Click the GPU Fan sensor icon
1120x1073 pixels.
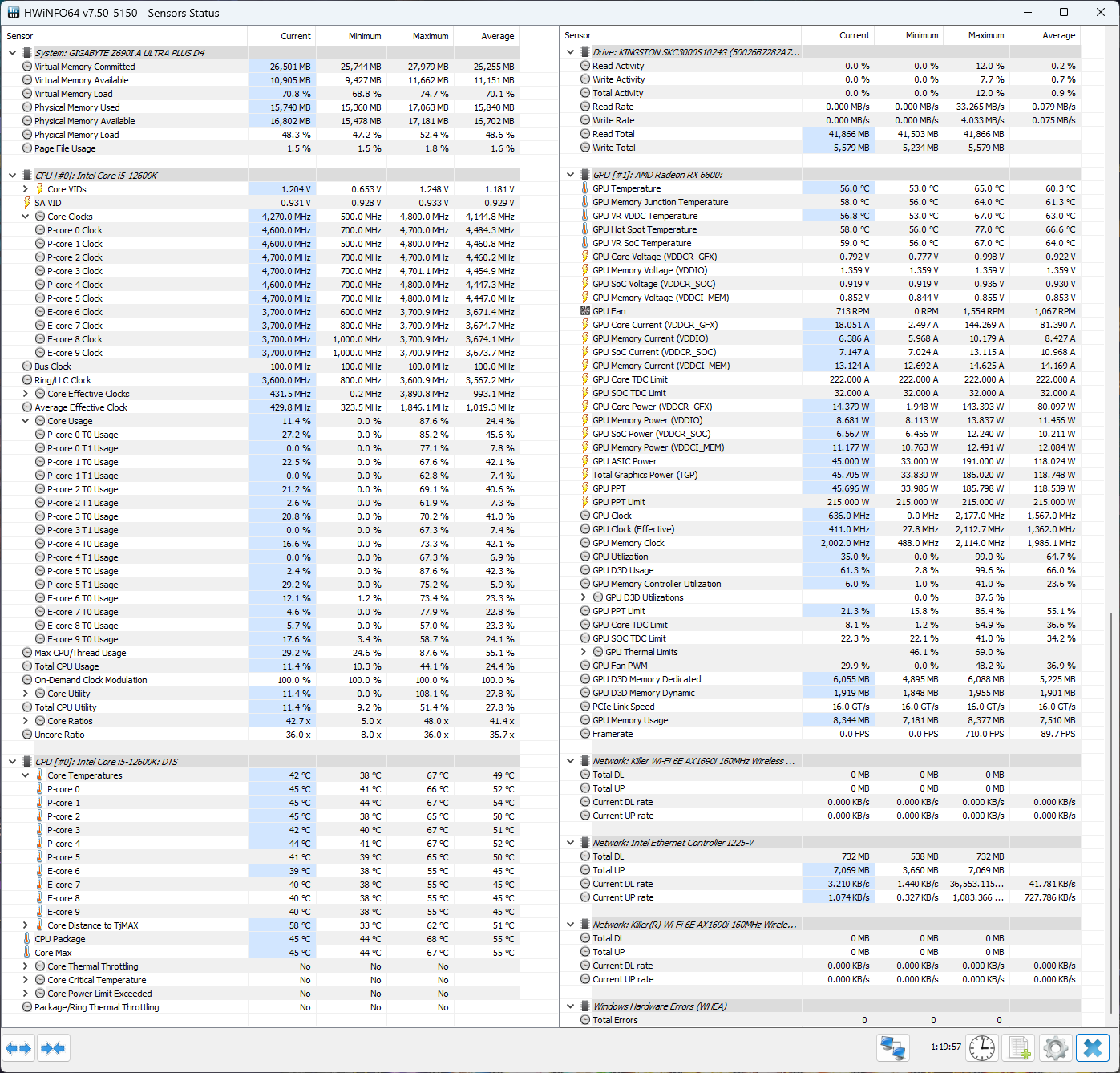(x=585, y=311)
